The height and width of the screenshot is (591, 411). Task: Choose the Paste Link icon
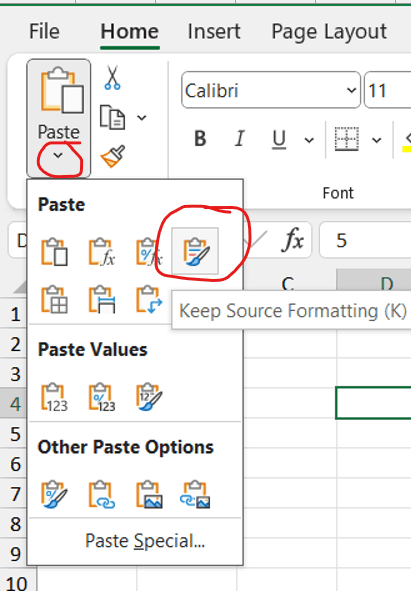coord(102,494)
